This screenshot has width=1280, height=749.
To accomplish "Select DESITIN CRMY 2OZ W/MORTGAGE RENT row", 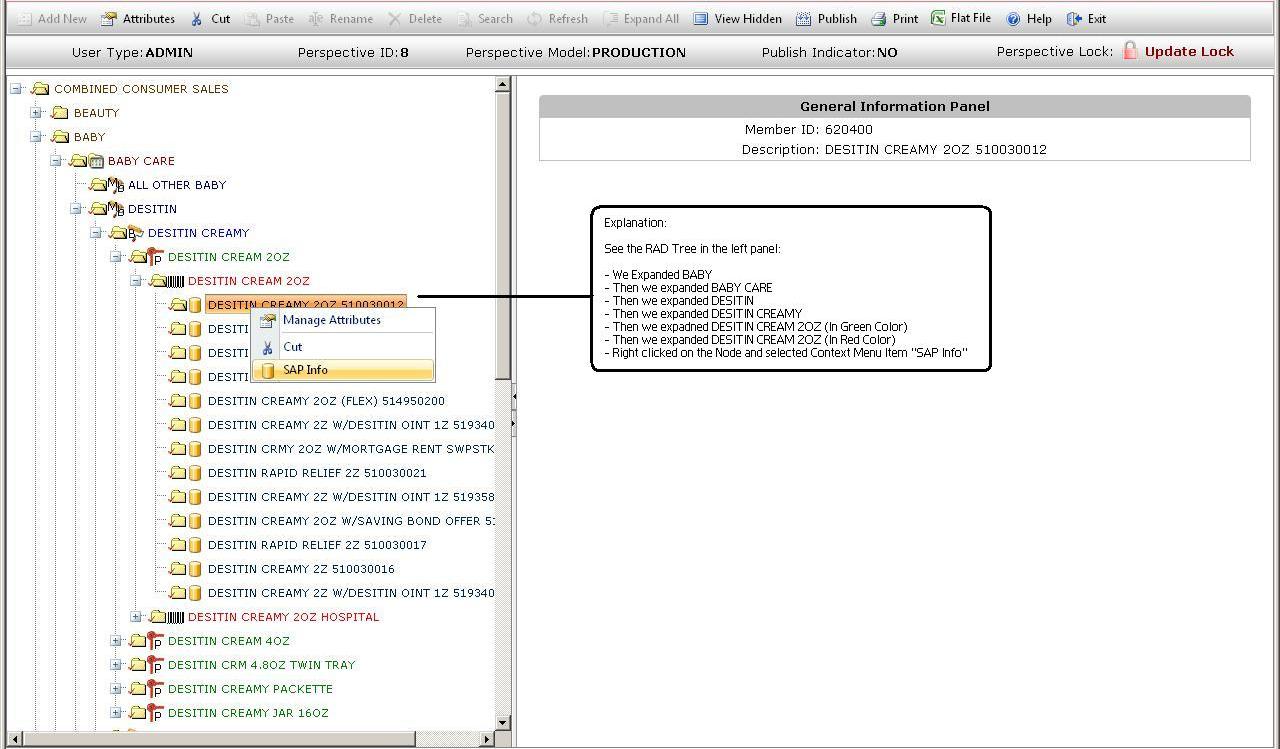I will point(351,449).
